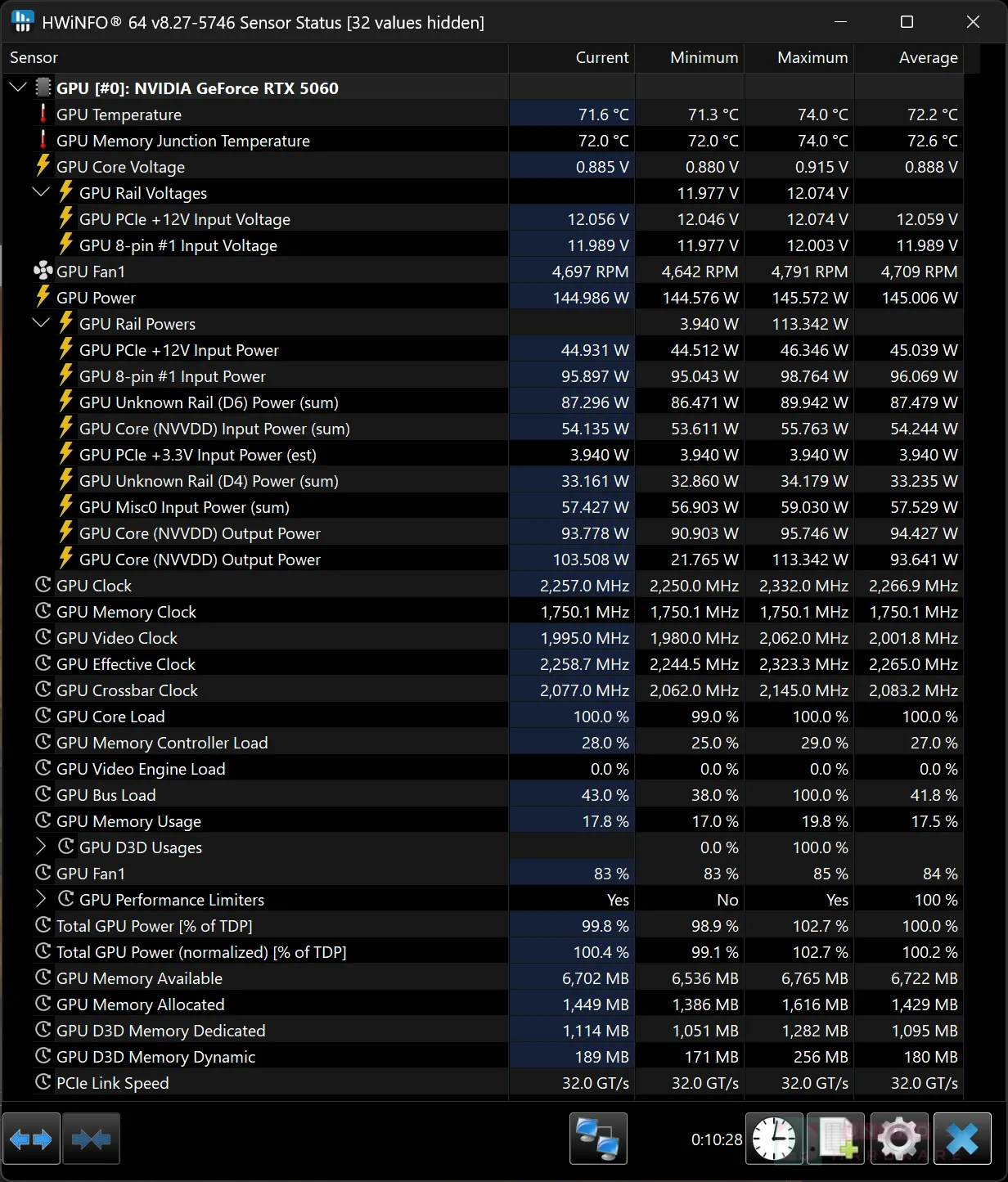Viewport: 1008px width, 1182px height.
Task: Select GPU D3D Memory Dedicated row
Action: coord(483,1031)
